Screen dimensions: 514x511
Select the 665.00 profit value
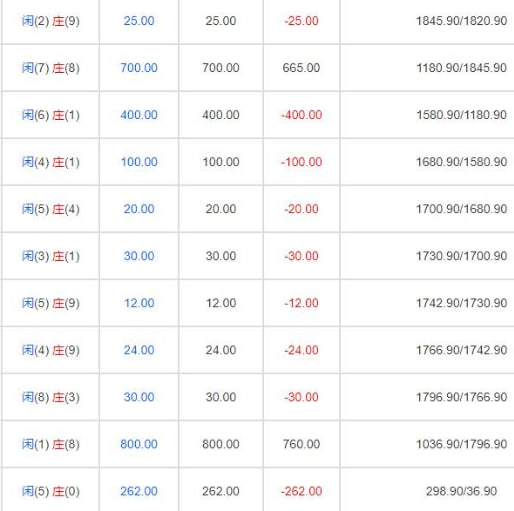coord(301,68)
